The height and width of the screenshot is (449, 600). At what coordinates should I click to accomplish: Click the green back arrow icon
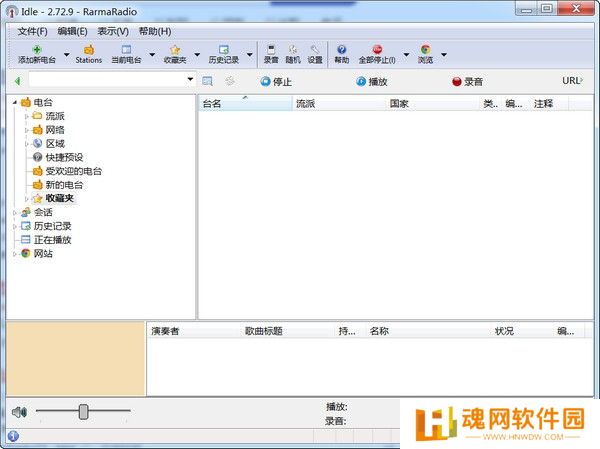tap(17, 81)
